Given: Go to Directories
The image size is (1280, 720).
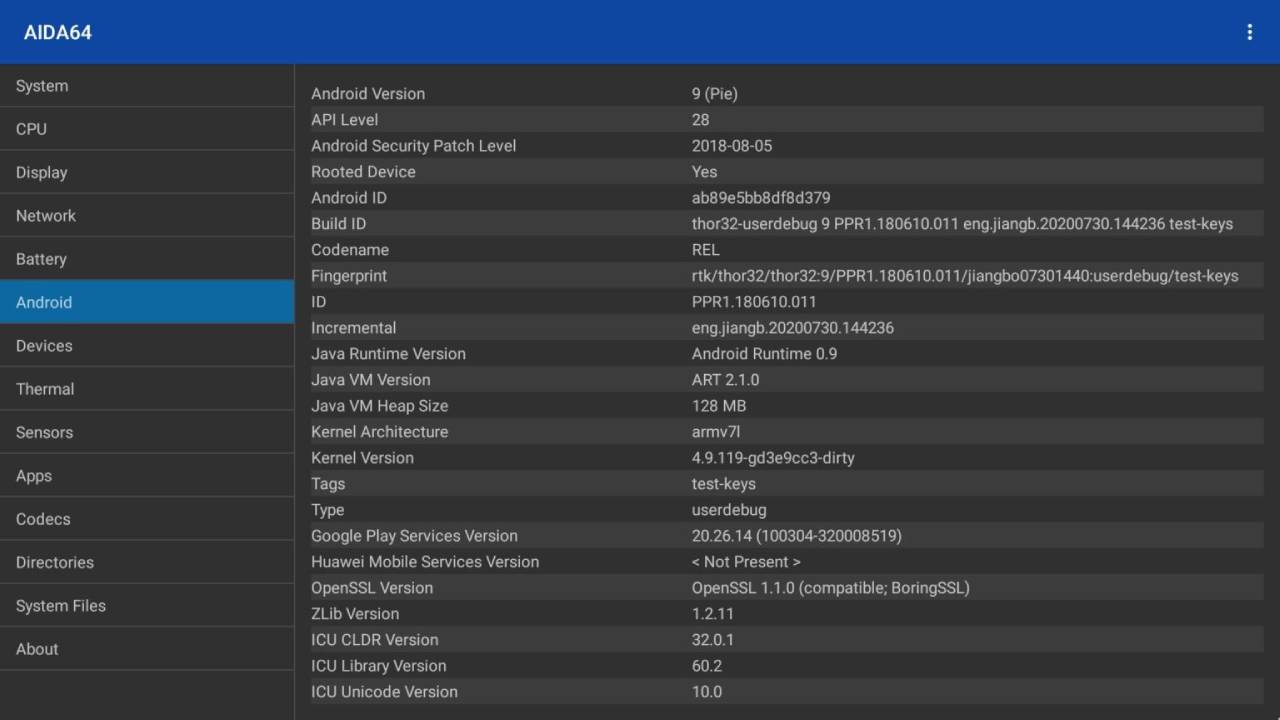Looking at the screenshot, I should click(x=147, y=562).
